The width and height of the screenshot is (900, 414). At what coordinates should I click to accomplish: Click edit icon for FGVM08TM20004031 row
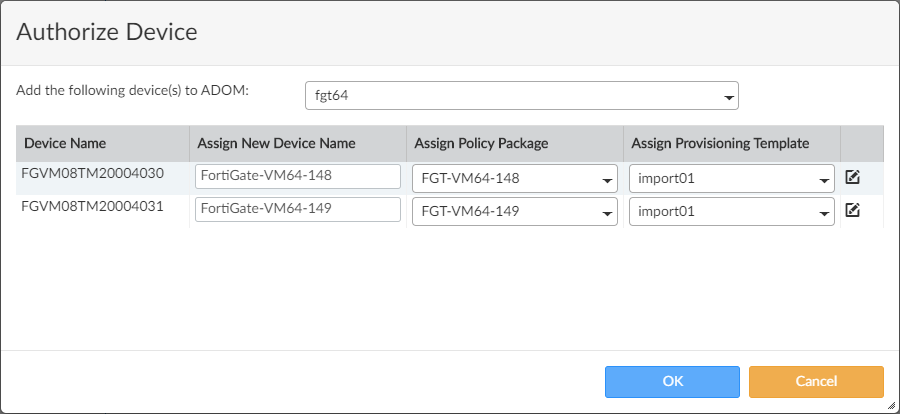tap(852, 210)
